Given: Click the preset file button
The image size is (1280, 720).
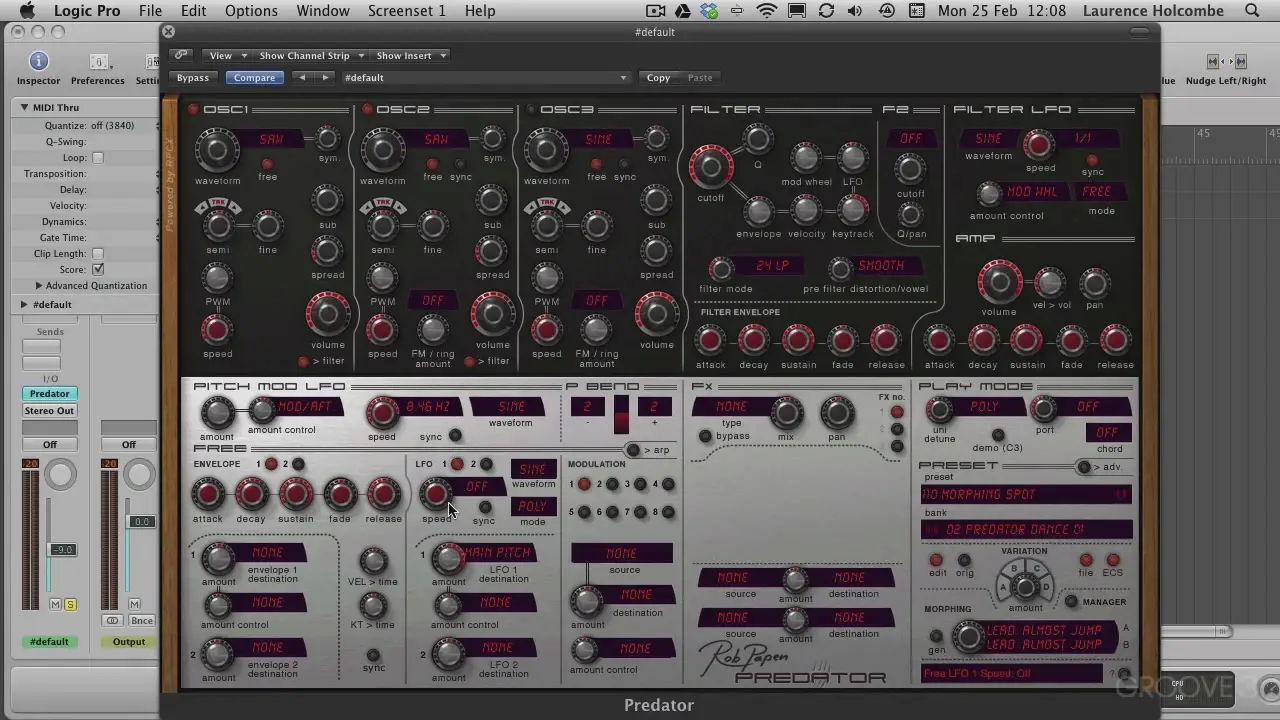Looking at the screenshot, I should tap(1085, 560).
